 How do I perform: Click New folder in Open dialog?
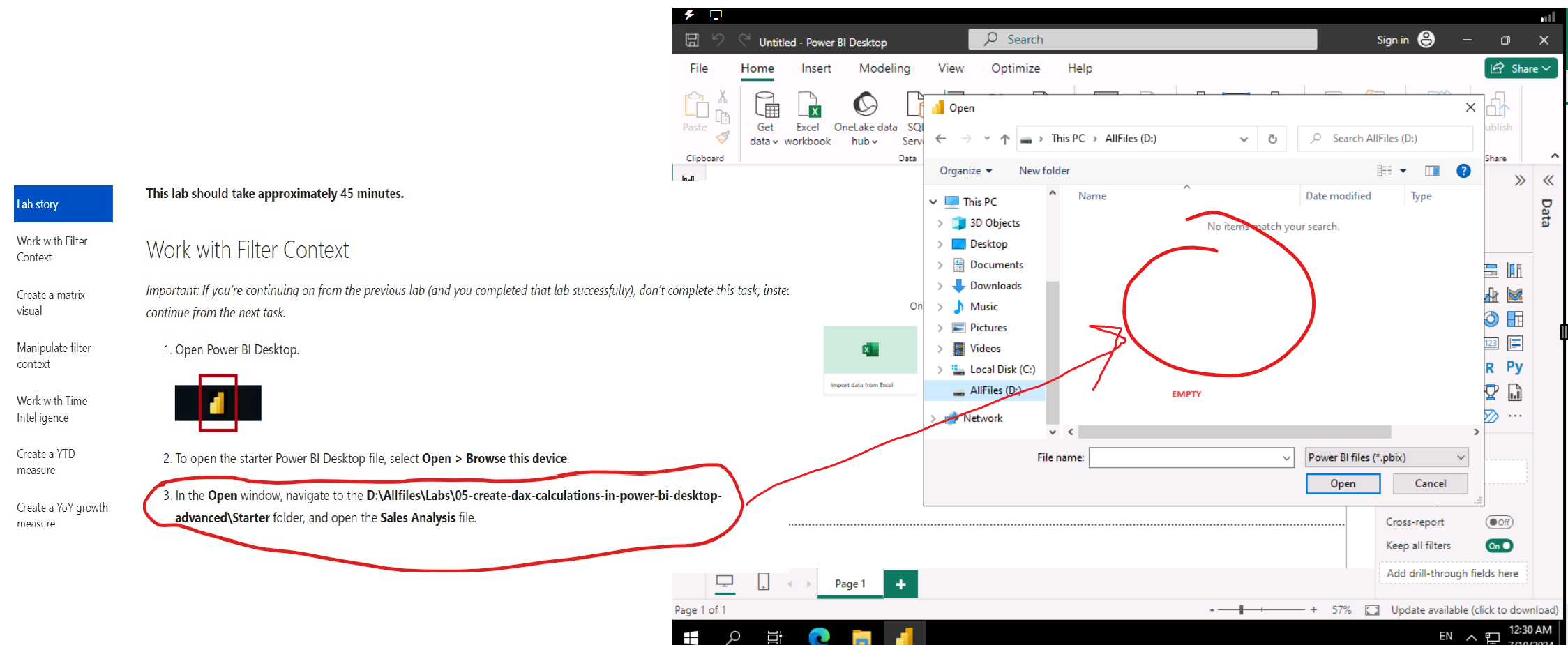coord(1044,171)
